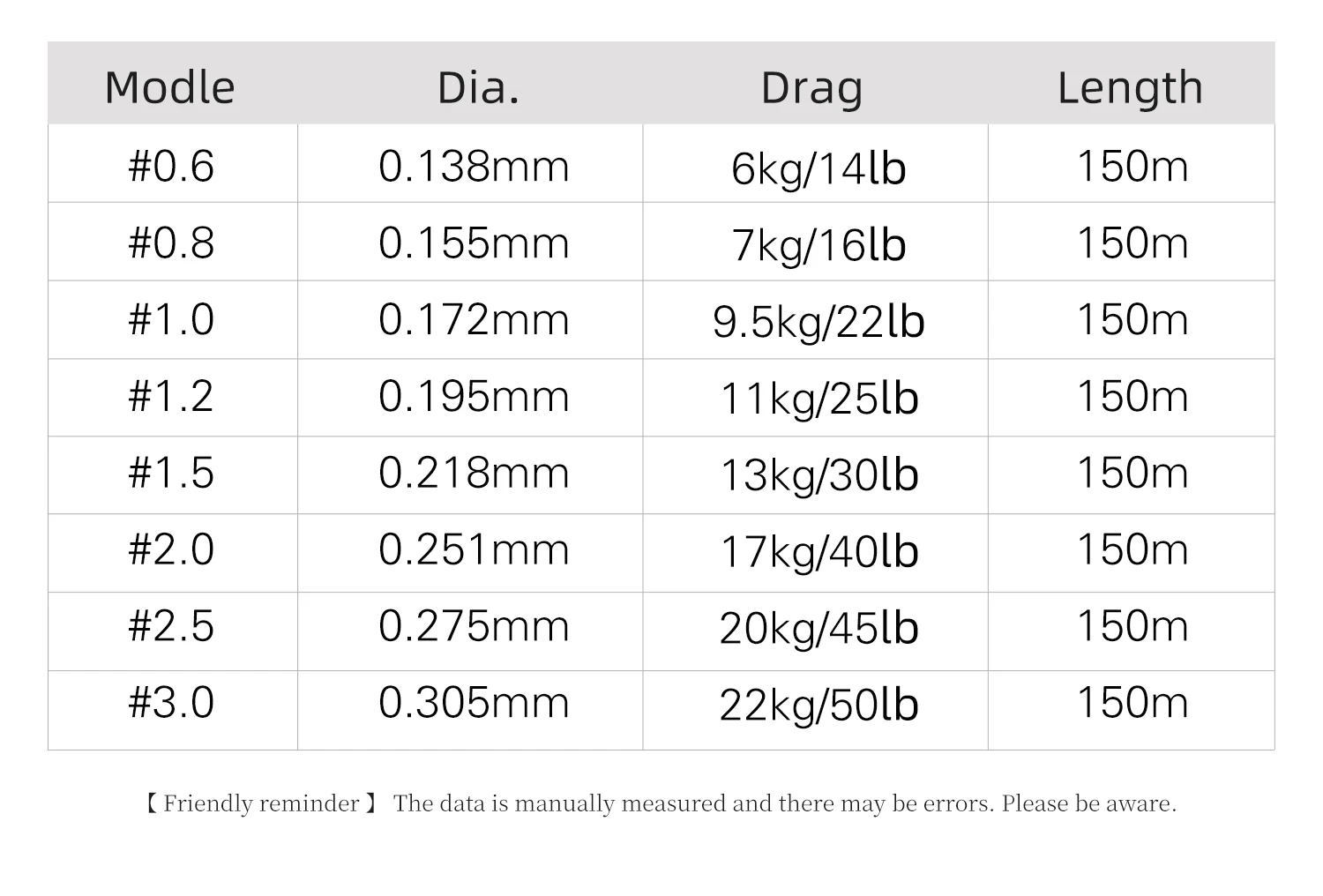Click the Modle column header

point(170,87)
